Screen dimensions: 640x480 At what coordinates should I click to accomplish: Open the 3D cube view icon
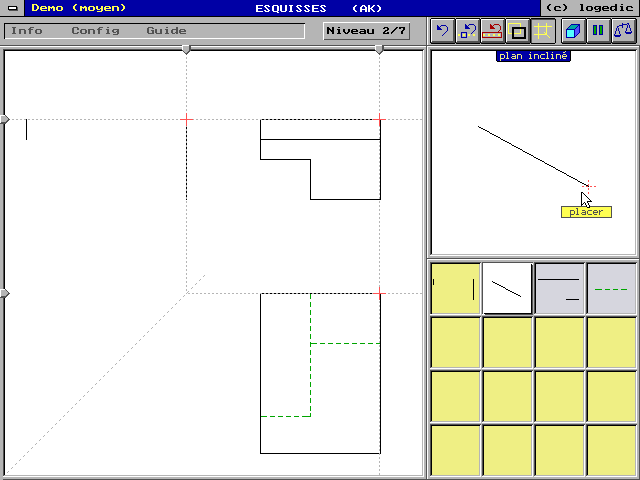click(x=573, y=31)
